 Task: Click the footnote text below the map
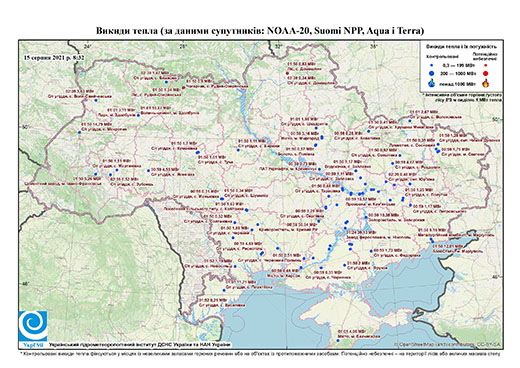click(x=260, y=353)
